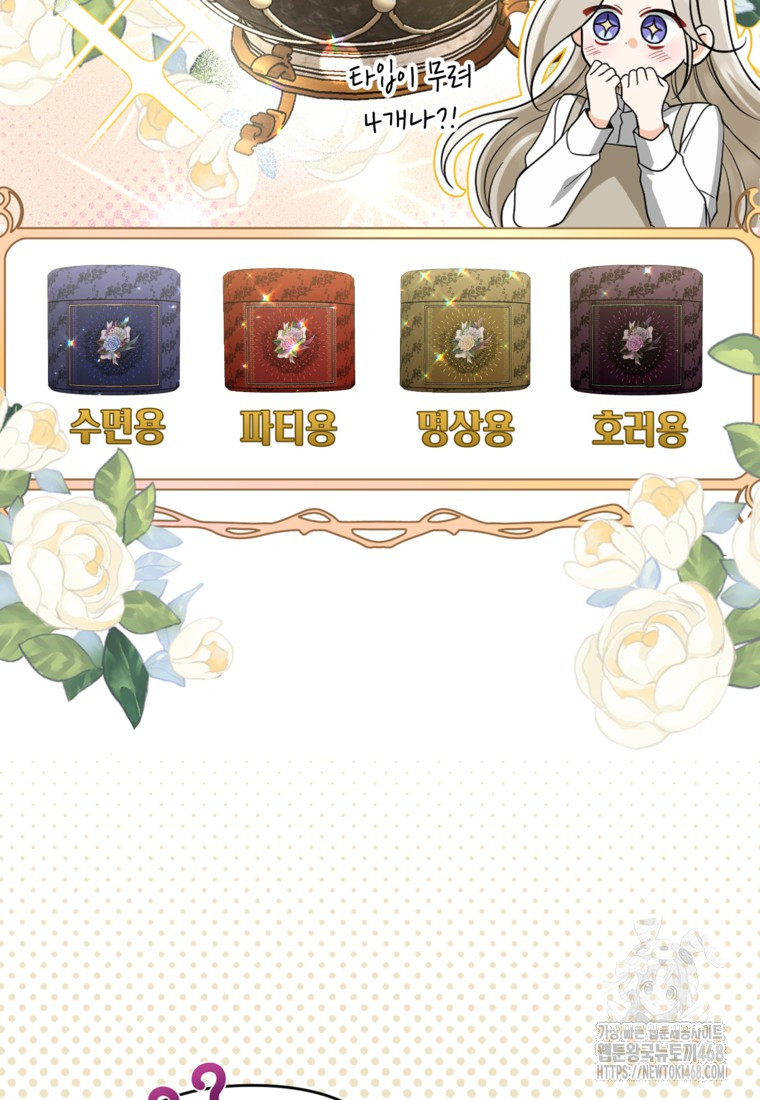760x1100 pixels.
Task: Click the NEWTOKI468.COM watermark URL
Action: click(662, 1071)
